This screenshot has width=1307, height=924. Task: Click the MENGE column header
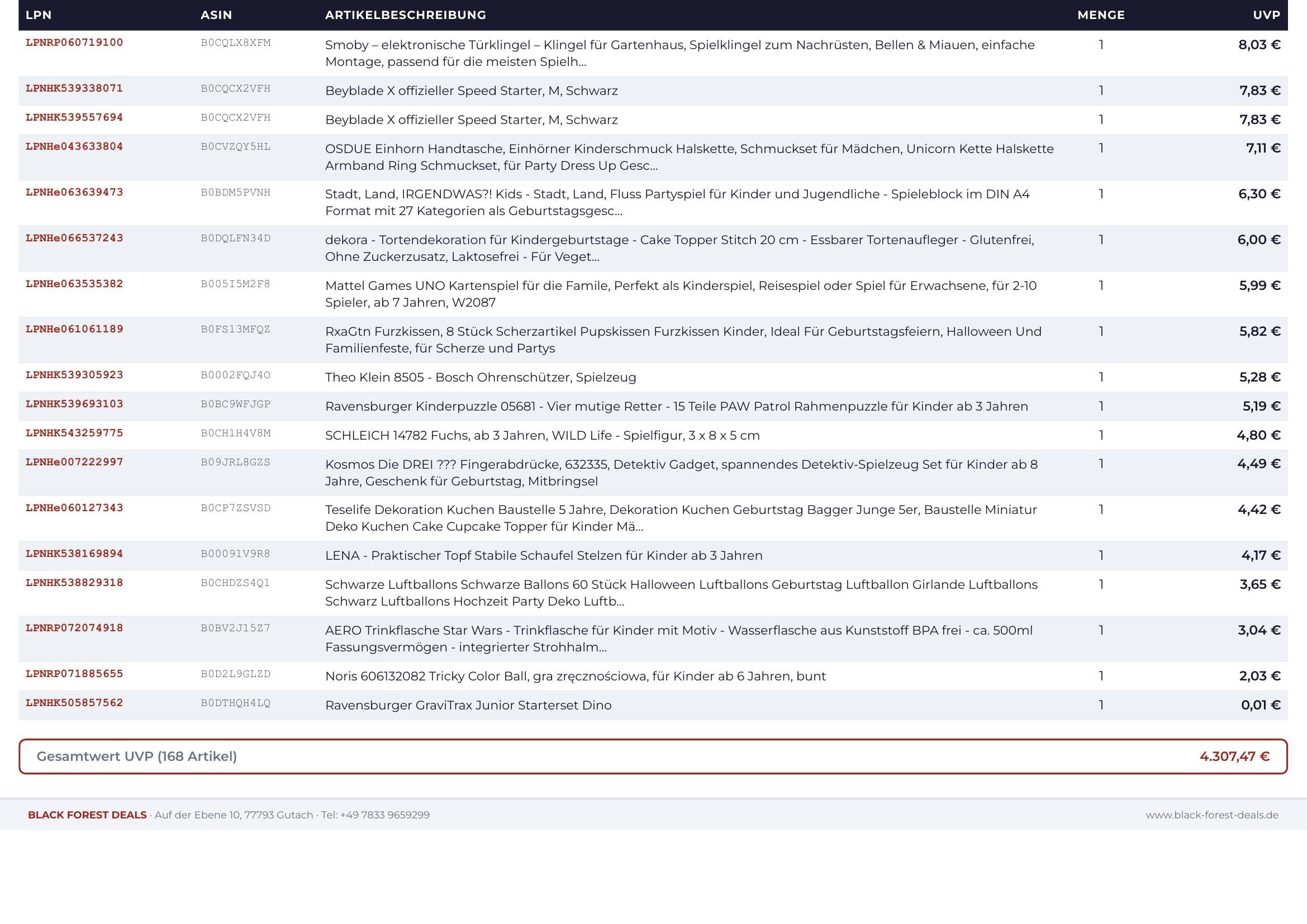pos(1101,15)
